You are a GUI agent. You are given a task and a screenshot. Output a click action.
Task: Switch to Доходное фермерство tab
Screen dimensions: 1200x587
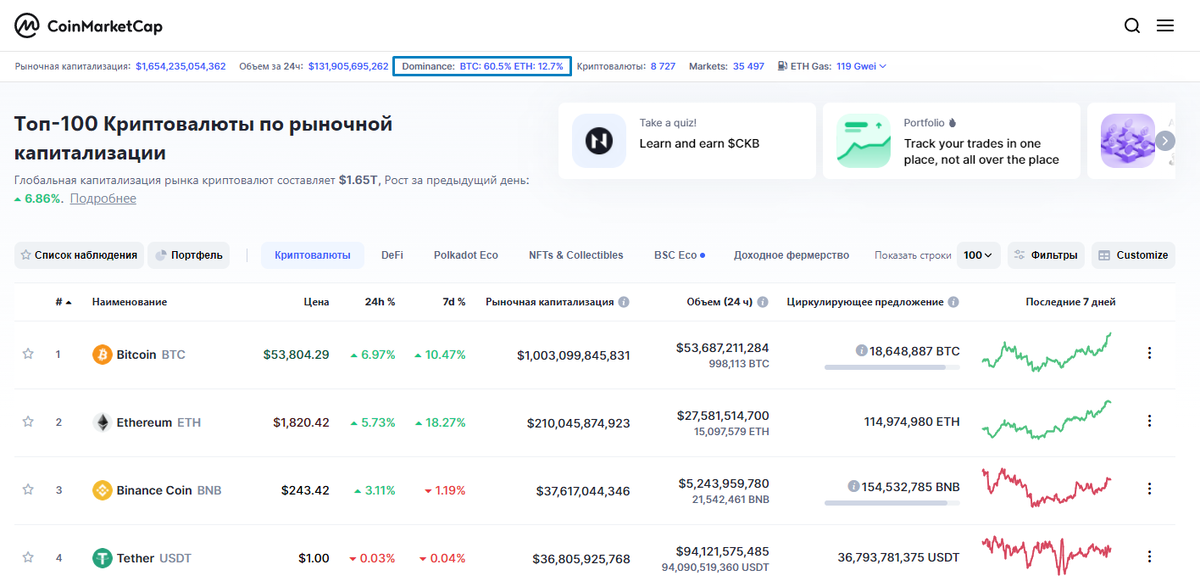(x=791, y=255)
